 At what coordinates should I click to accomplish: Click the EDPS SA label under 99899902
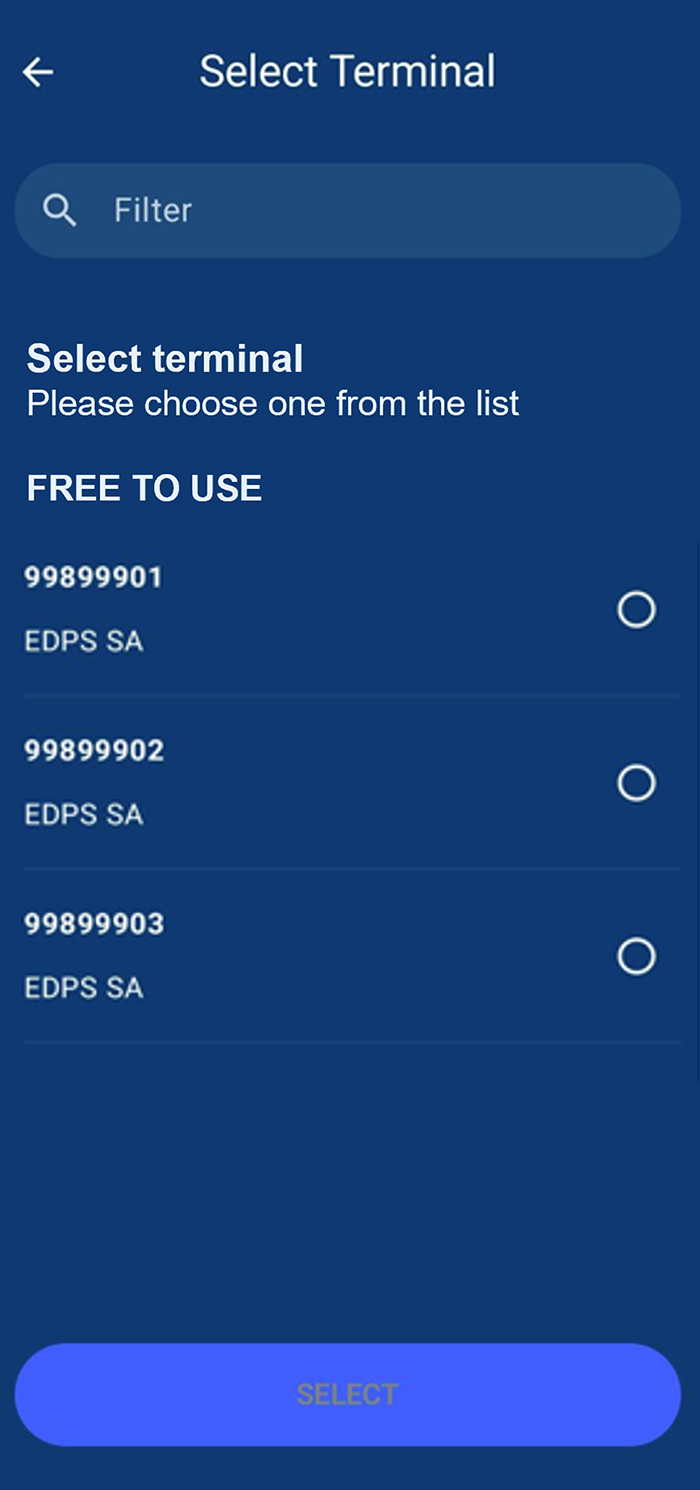84,814
